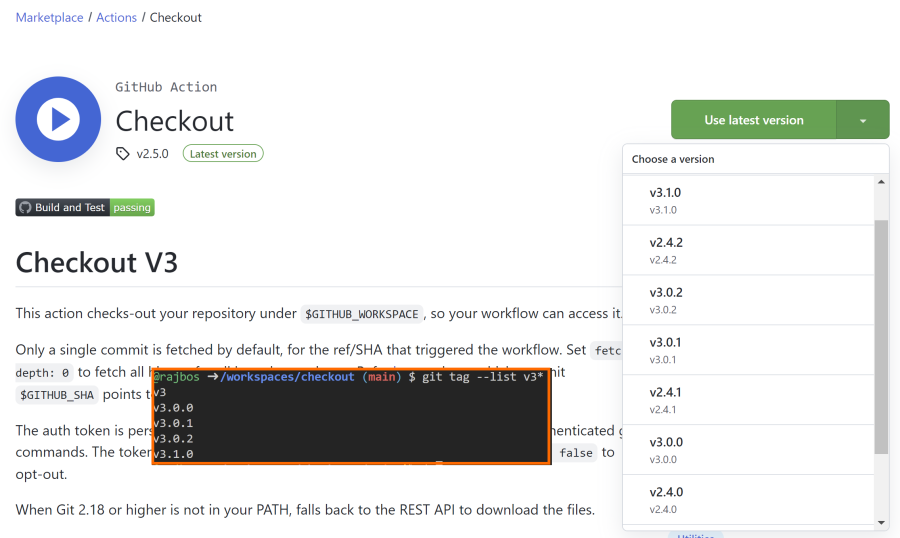900x538 pixels.
Task: Pick version v2.4.1 from the list
Action: point(748,400)
